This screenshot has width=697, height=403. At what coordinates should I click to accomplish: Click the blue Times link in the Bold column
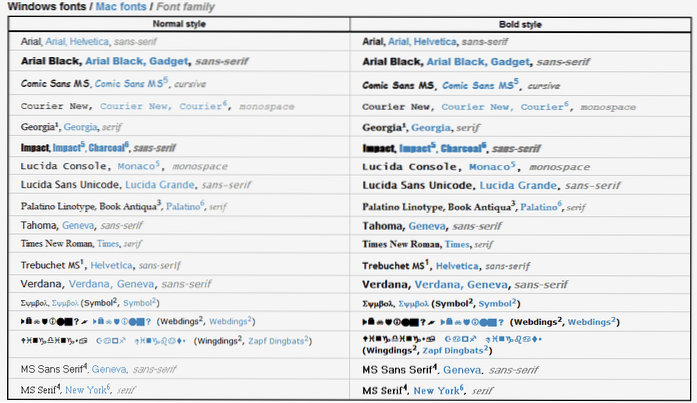tap(458, 244)
